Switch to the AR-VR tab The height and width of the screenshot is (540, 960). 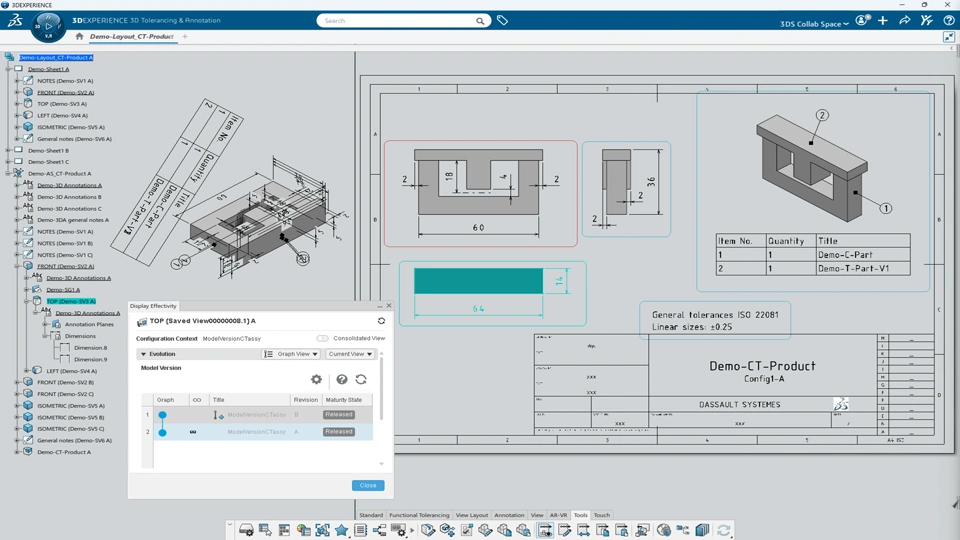tap(558, 515)
